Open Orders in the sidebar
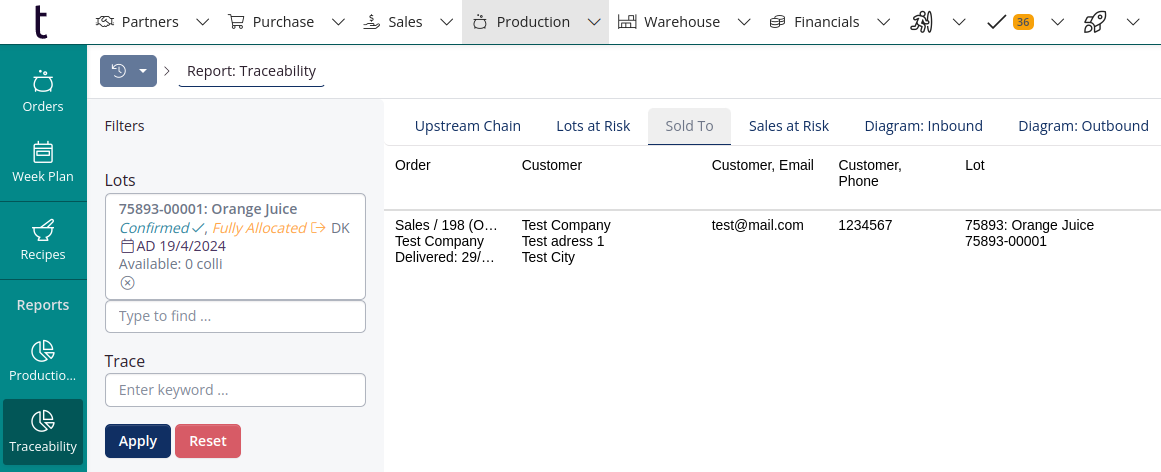This screenshot has width=1161, height=472. click(x=43, y=91)
